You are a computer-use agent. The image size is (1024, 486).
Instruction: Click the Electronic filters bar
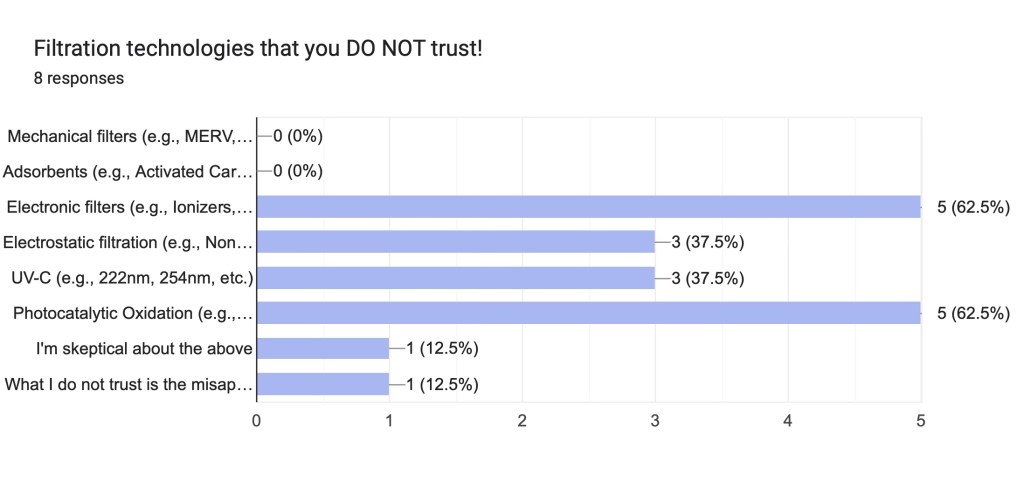[589, 207]
